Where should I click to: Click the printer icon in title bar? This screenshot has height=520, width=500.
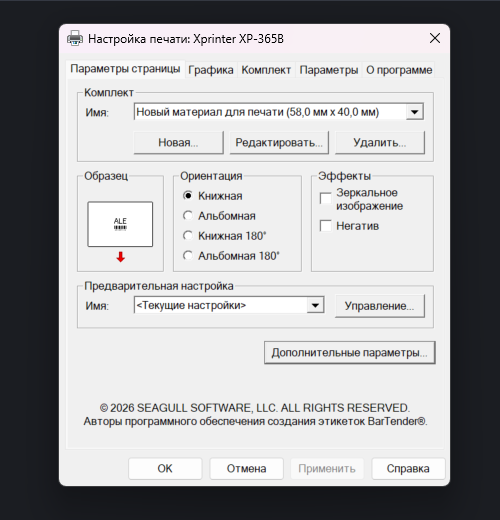(75, 38)
